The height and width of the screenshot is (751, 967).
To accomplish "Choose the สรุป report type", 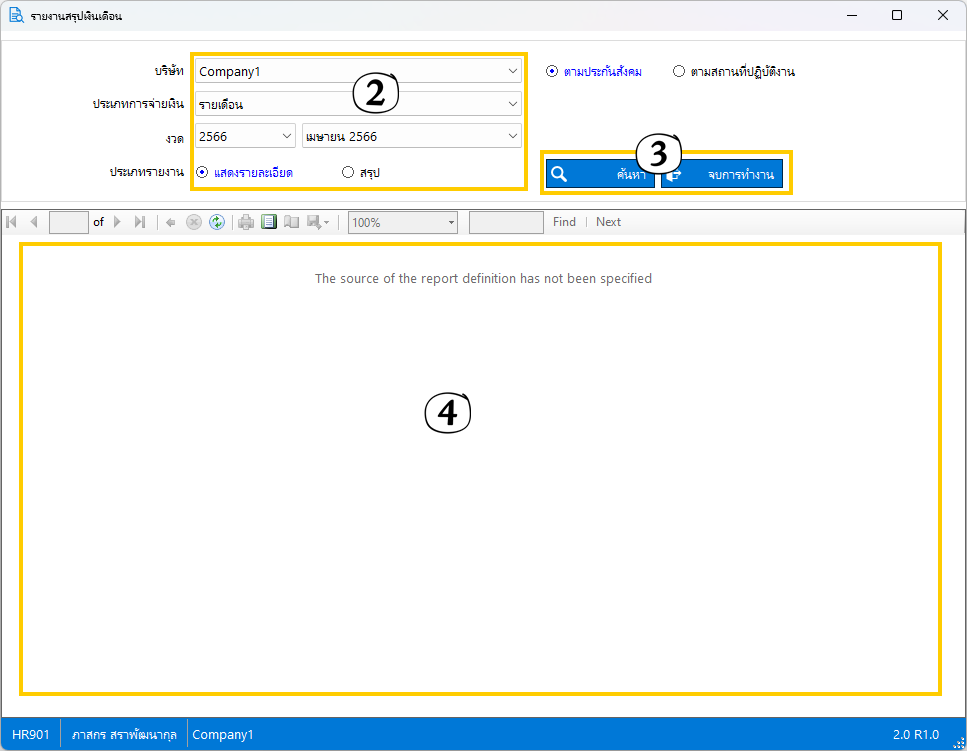I will [348, 172].
